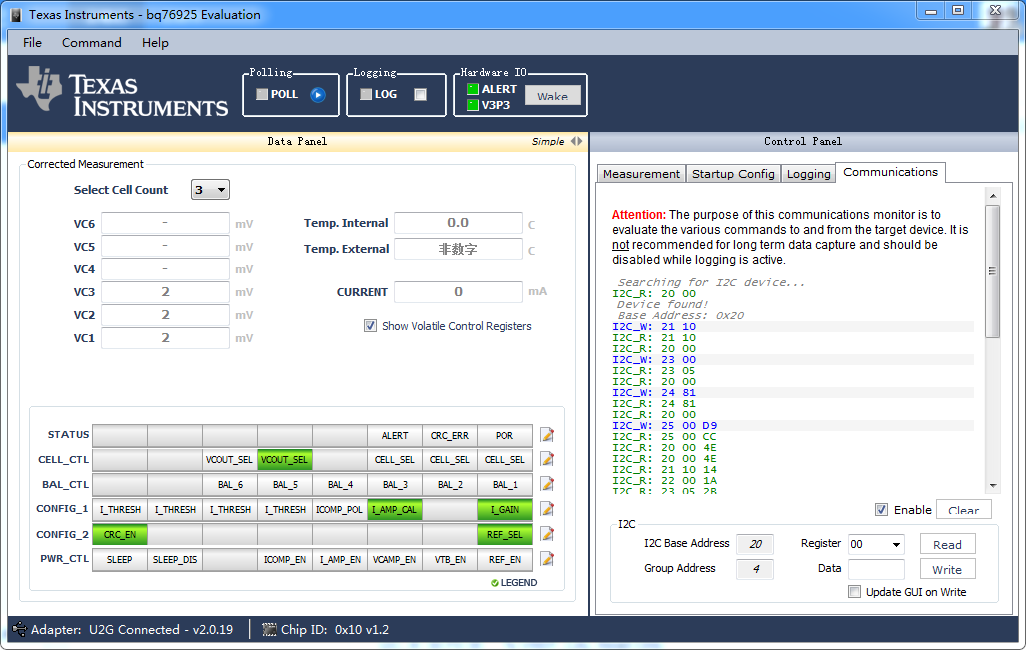1026x650 pixels.
Task: Click the Clear button
Action: pyautogui.click(x=963, y=510)
